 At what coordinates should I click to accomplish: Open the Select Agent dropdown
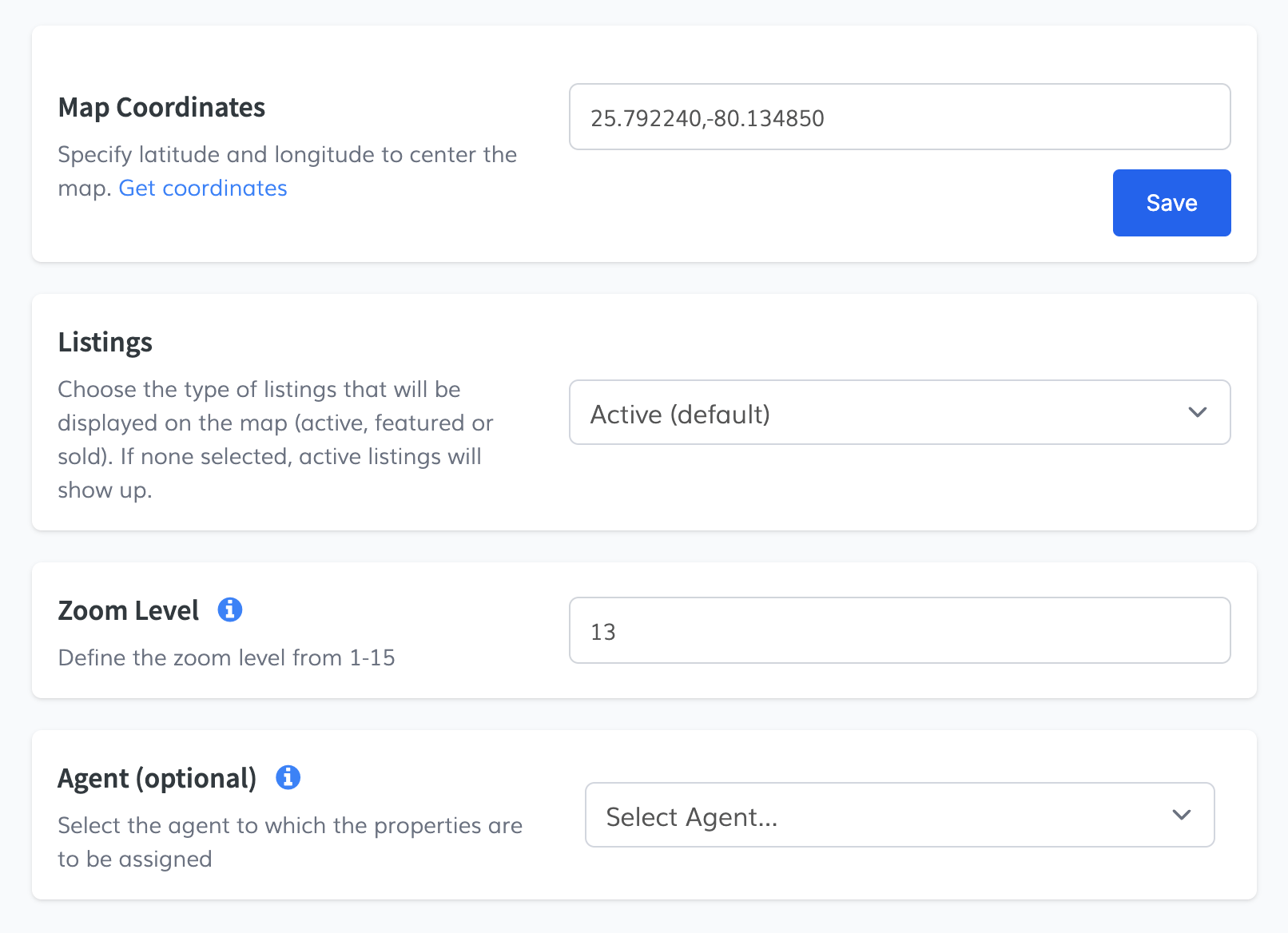coord(899,816)
